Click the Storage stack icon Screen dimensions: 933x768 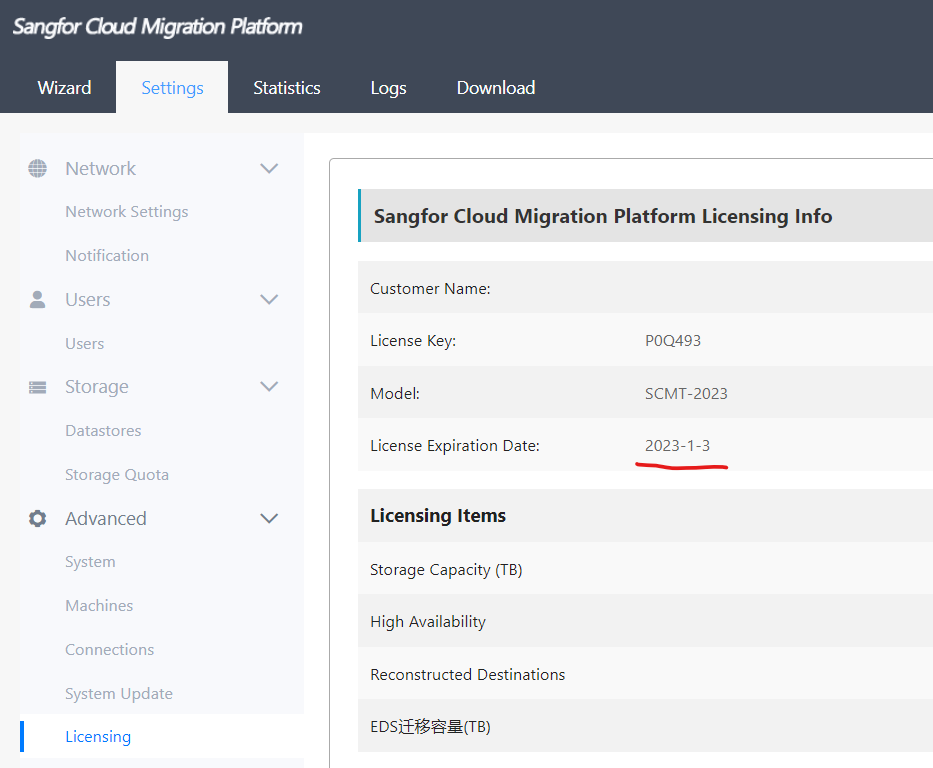pyautogui.click(x=38, y=387)
